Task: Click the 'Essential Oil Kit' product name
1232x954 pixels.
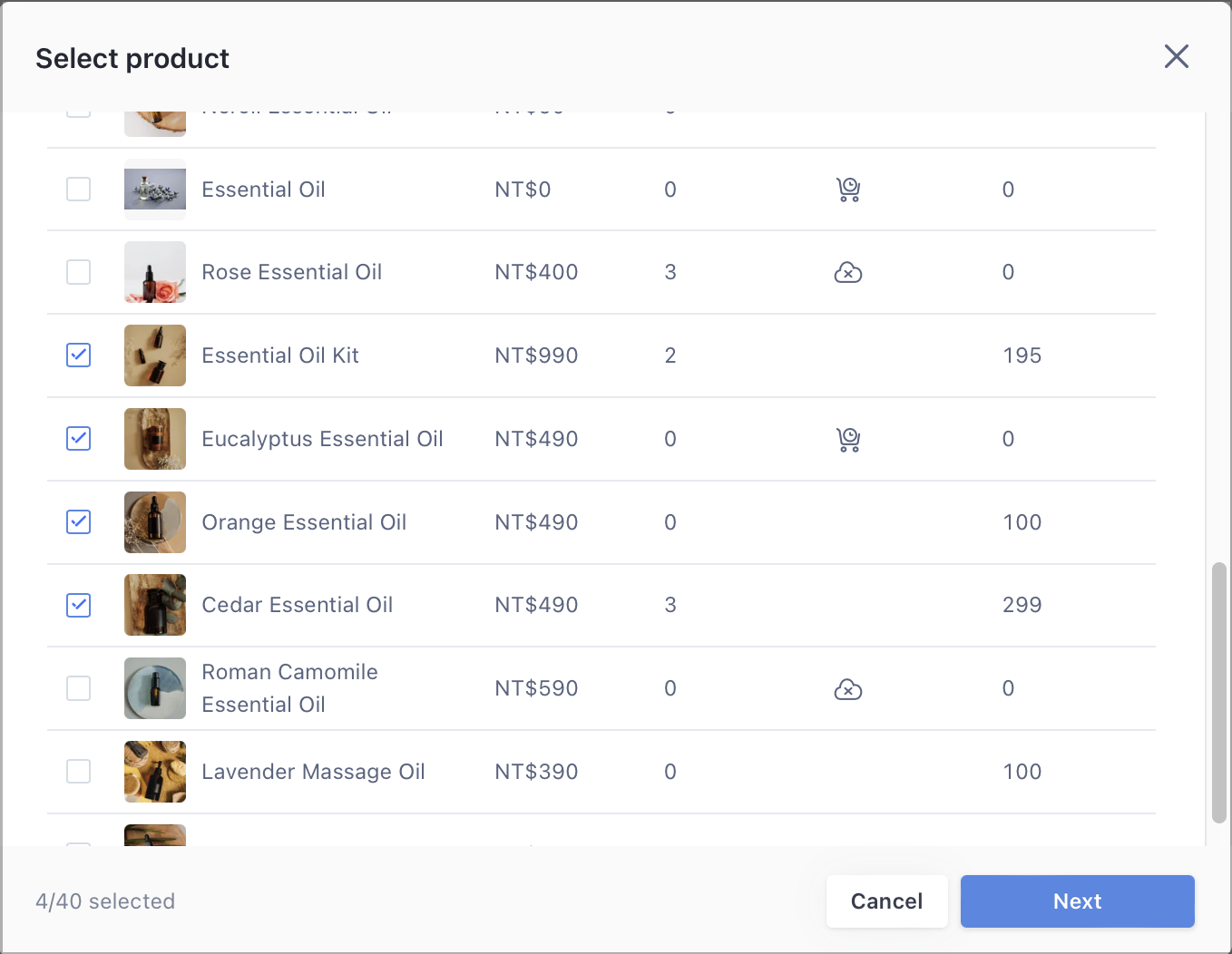Action: point(280,355)
